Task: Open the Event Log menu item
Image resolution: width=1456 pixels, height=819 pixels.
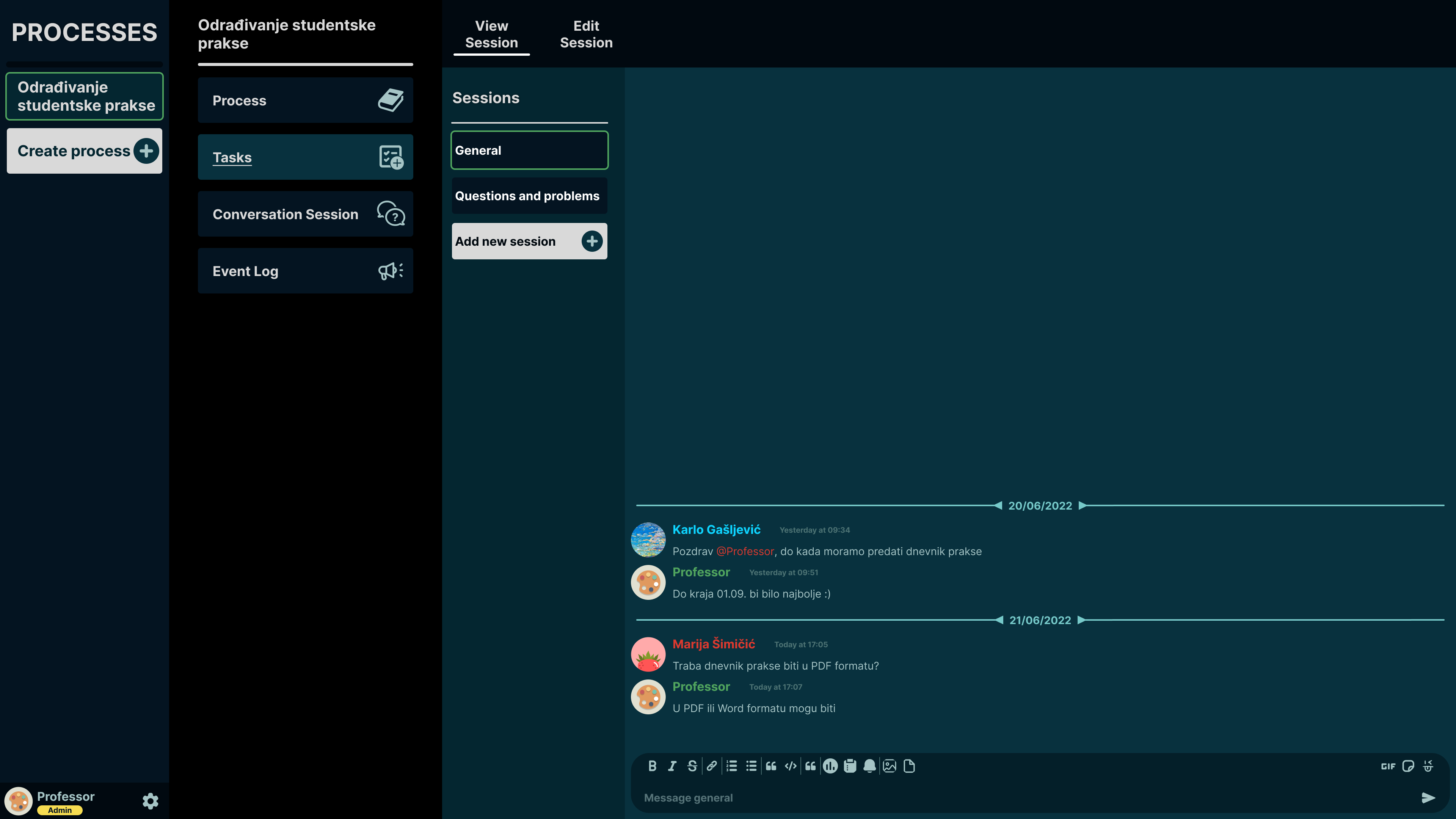Action: pos(305,271)
